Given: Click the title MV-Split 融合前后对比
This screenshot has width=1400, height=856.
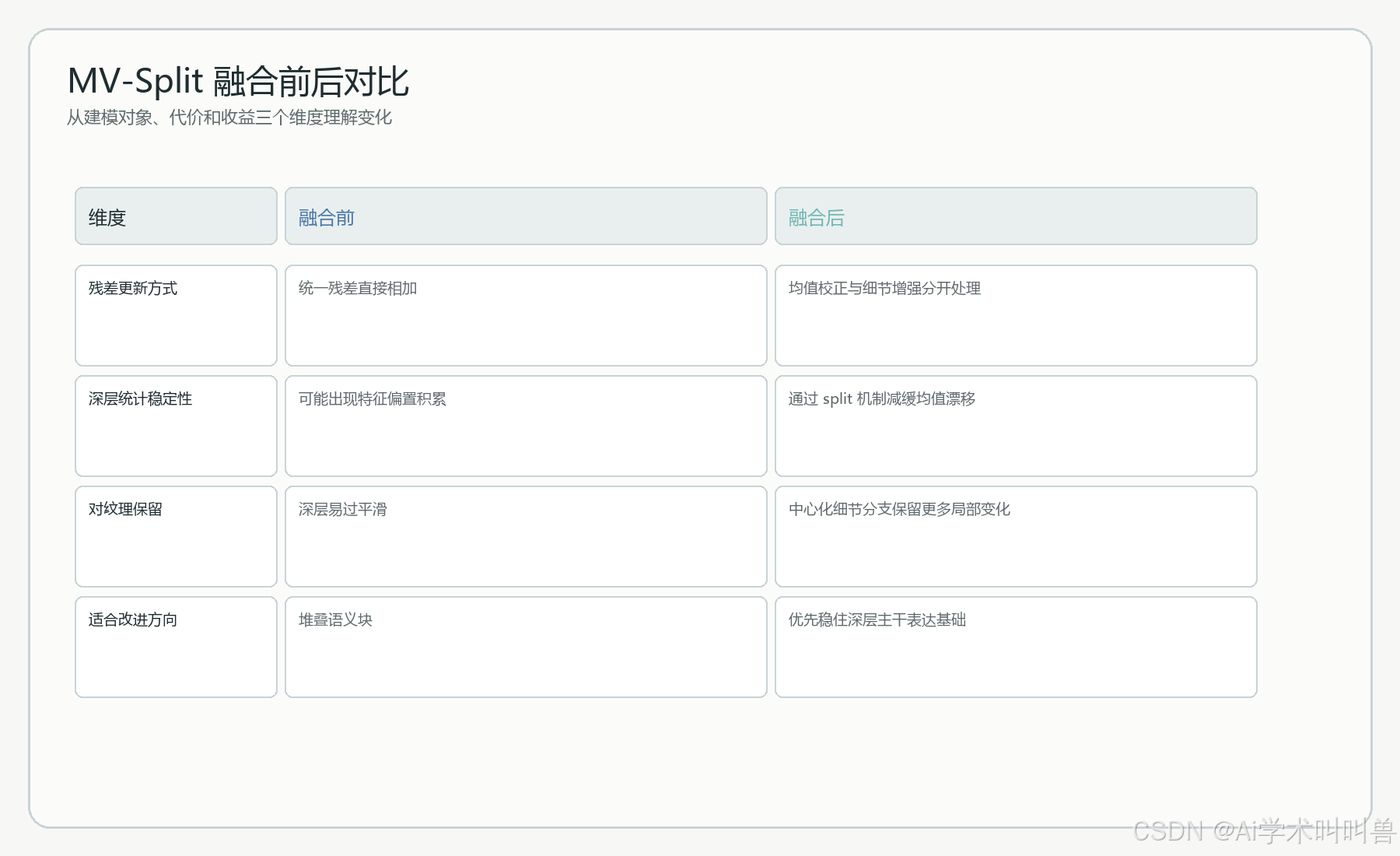Looking at the screenshot, I should [238, 82].
